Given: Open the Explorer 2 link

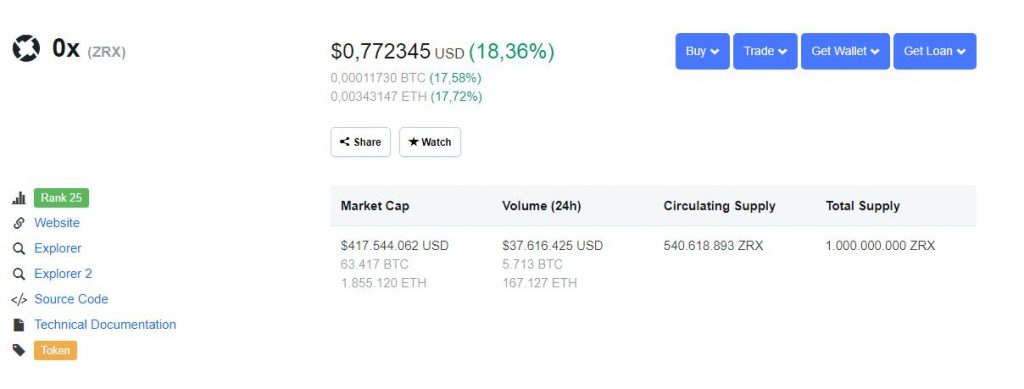Looking at the screenshot, I should [x=63, y=274].
